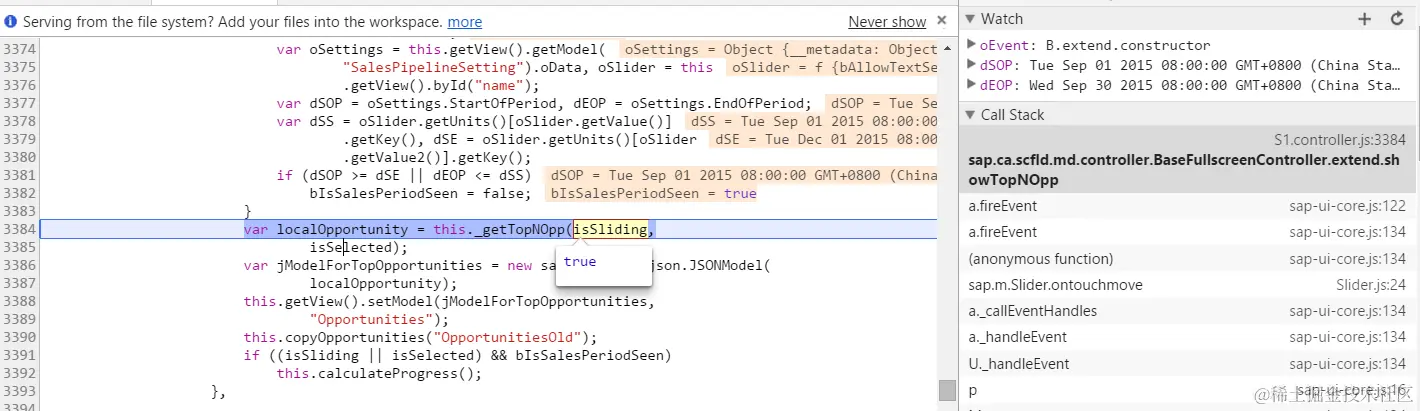This screenshot has width=1420, height=411.
Task: Click "OpportunitiesOld" string on line 3390
Action: coord(513,338)
